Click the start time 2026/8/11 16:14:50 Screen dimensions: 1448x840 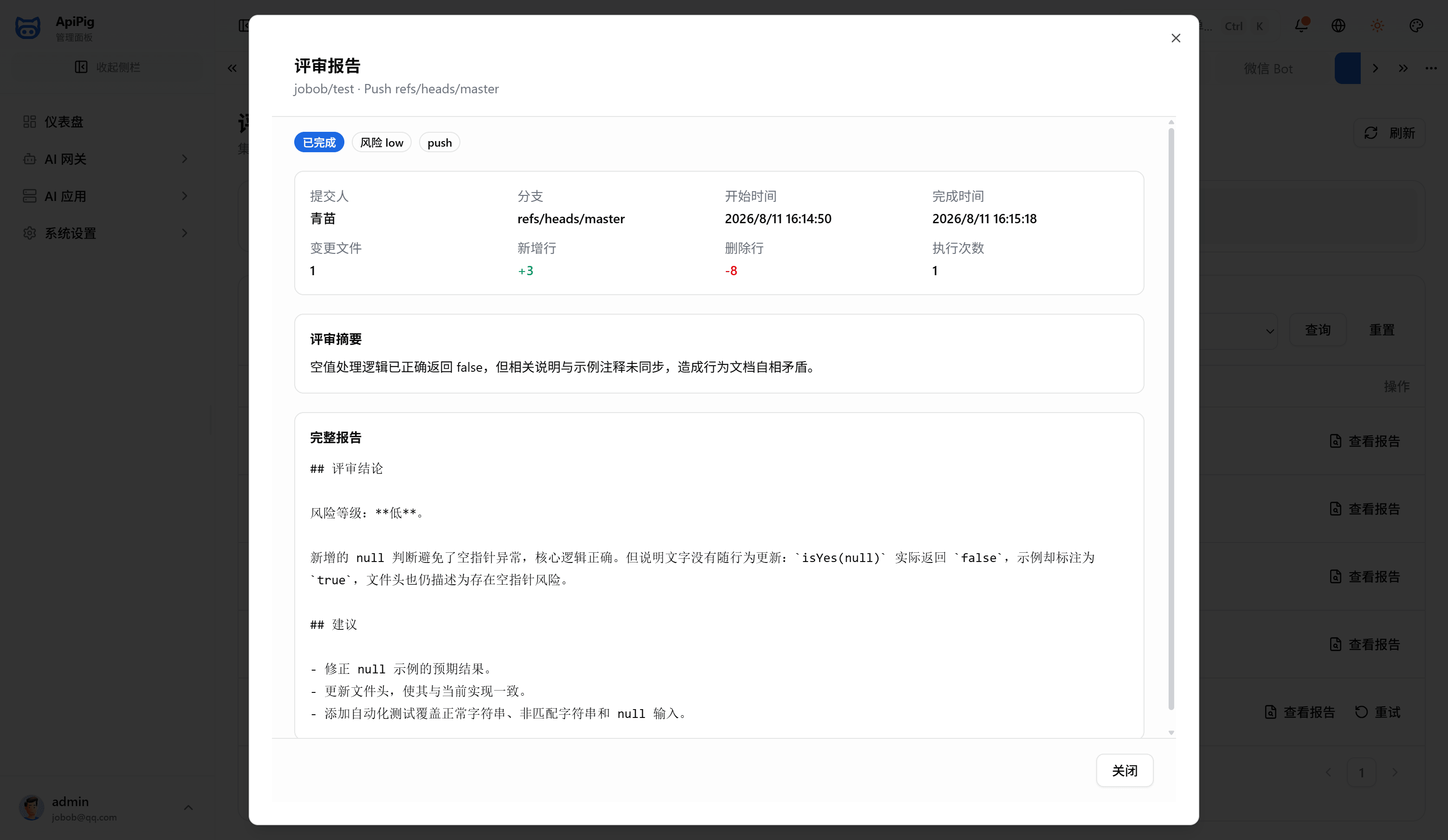click(x=777, y=218)
